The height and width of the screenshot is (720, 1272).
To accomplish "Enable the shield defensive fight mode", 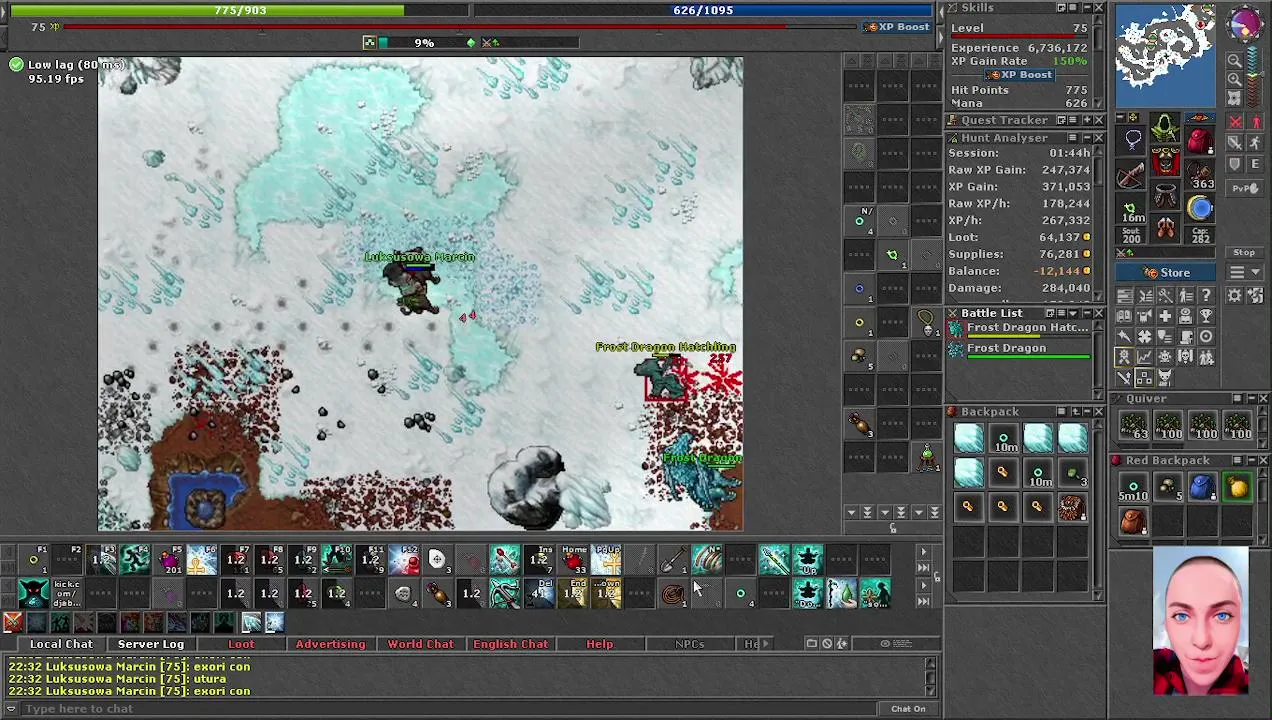I will pyautogui.click(x=1235, y=164).
